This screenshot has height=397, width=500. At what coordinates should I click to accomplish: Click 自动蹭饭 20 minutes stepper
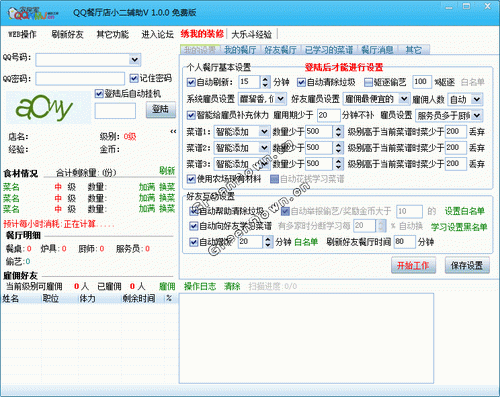point(268,242)
